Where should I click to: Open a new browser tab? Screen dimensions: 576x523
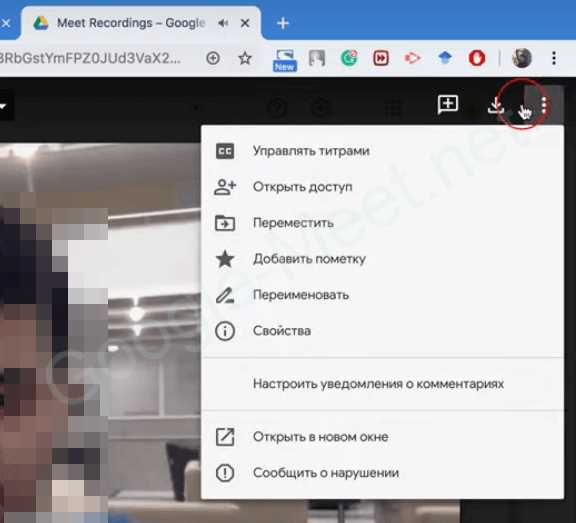point(282,24)
